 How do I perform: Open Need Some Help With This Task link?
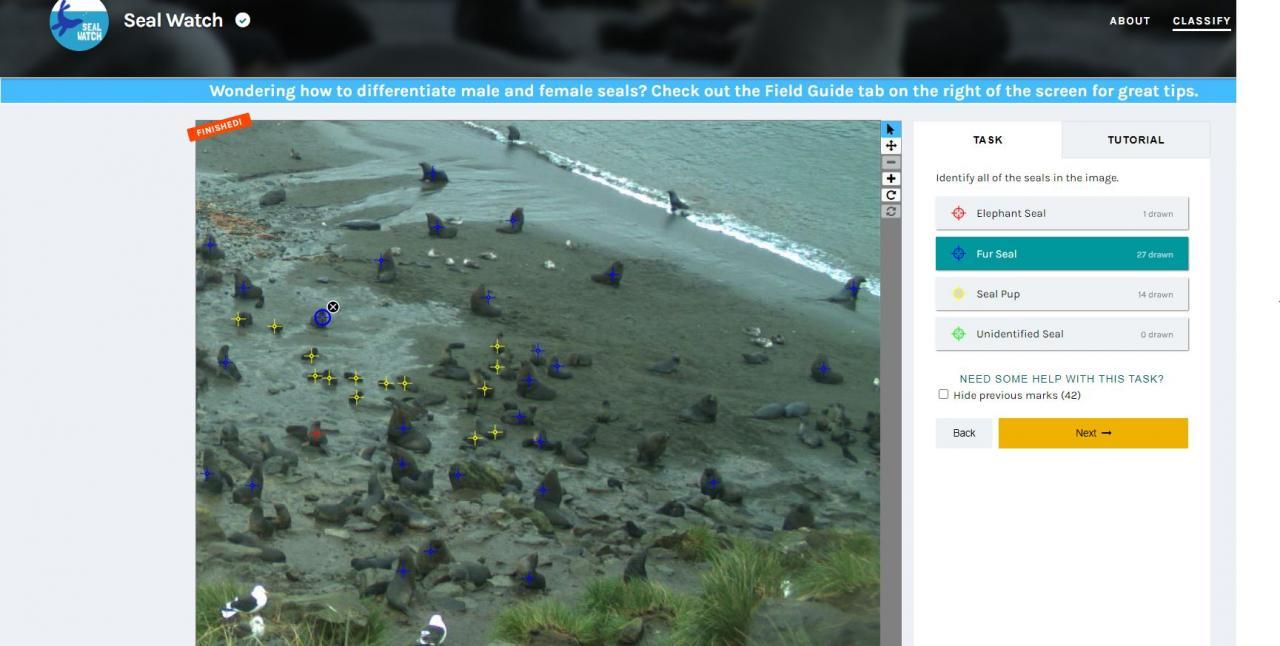pyautogui.click(x=1061, y=379)
